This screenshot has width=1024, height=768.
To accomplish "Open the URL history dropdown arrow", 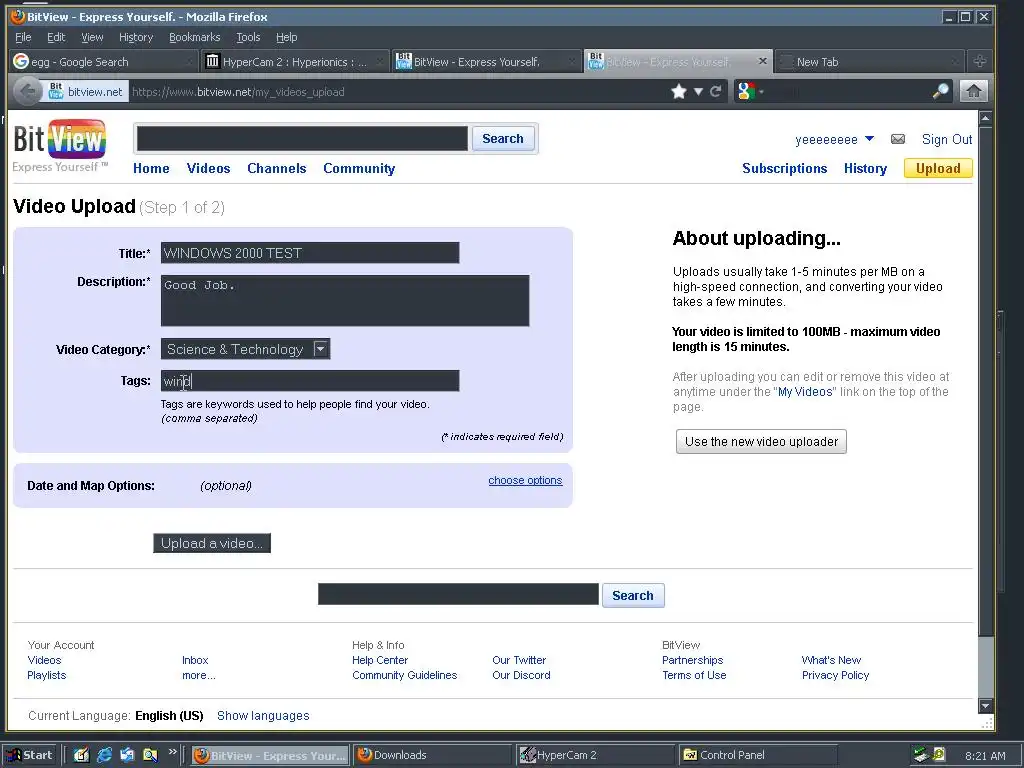I will 698,91.
